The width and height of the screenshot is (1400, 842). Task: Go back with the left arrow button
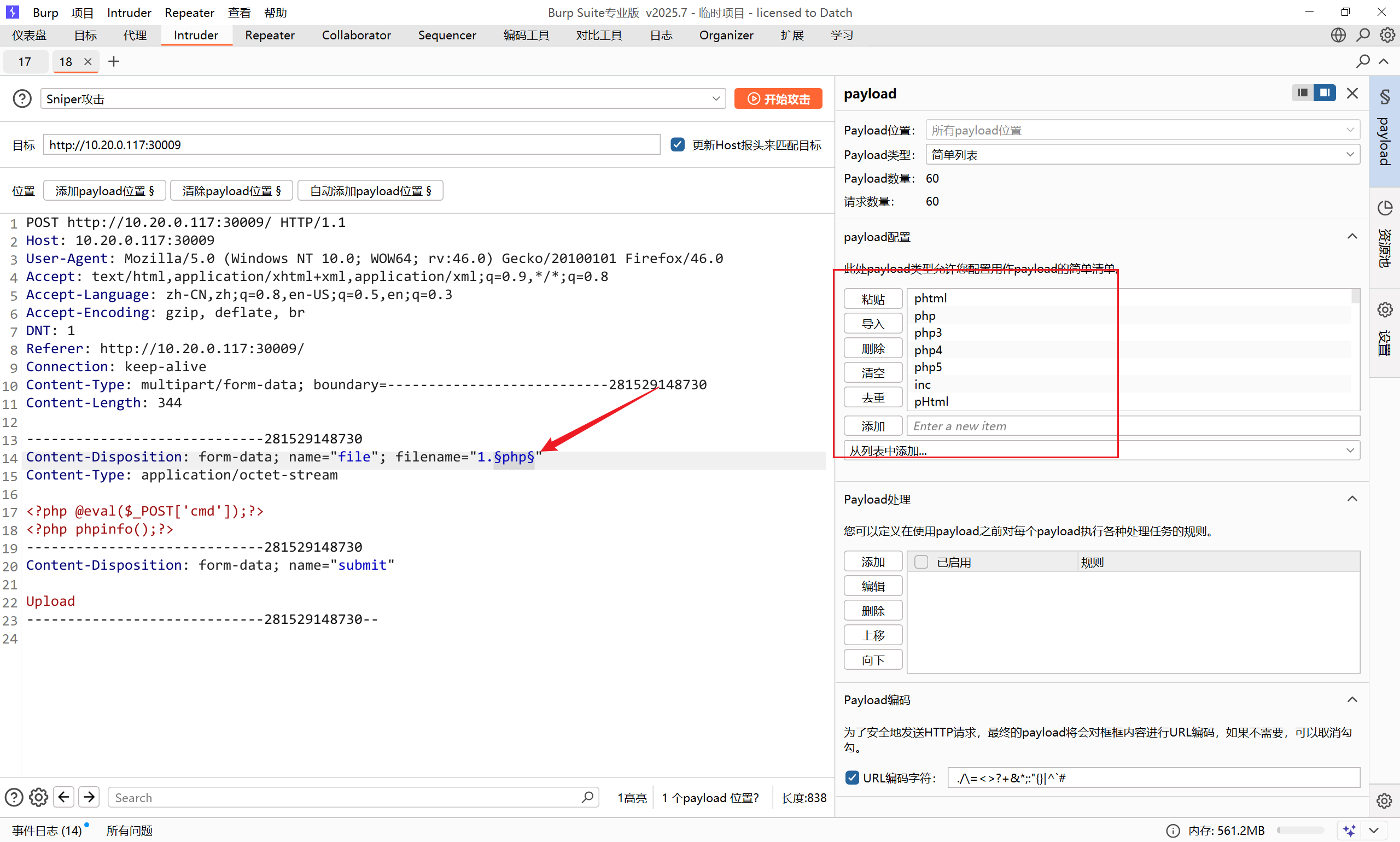[63, 797]
